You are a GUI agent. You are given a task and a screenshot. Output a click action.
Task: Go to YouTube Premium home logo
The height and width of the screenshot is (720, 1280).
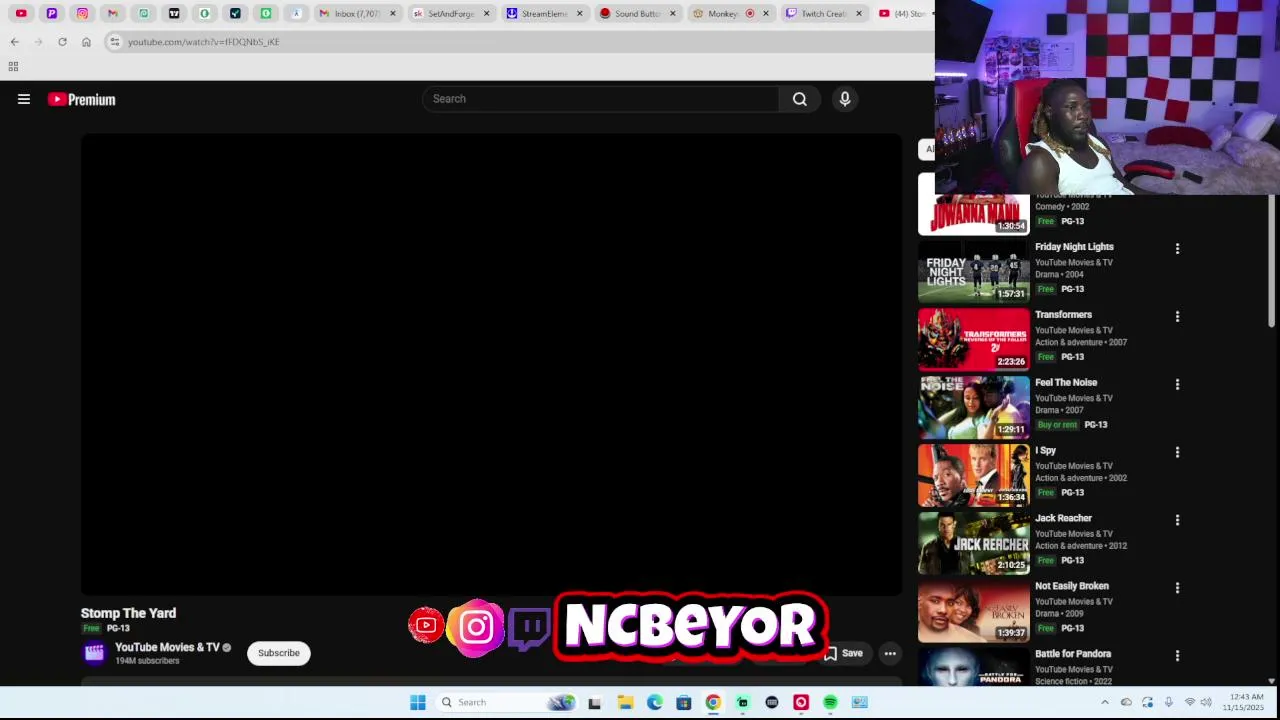pyautogui.click(x=82, y=99)
